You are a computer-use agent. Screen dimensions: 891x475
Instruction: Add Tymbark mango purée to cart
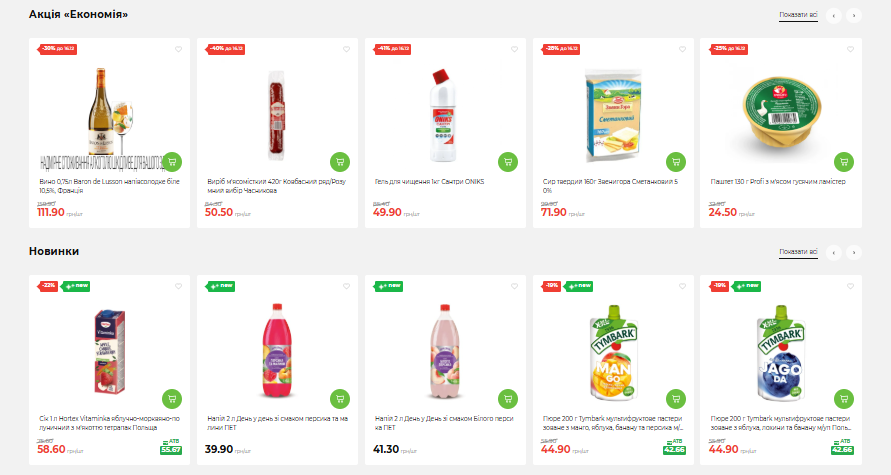[676, 397]
